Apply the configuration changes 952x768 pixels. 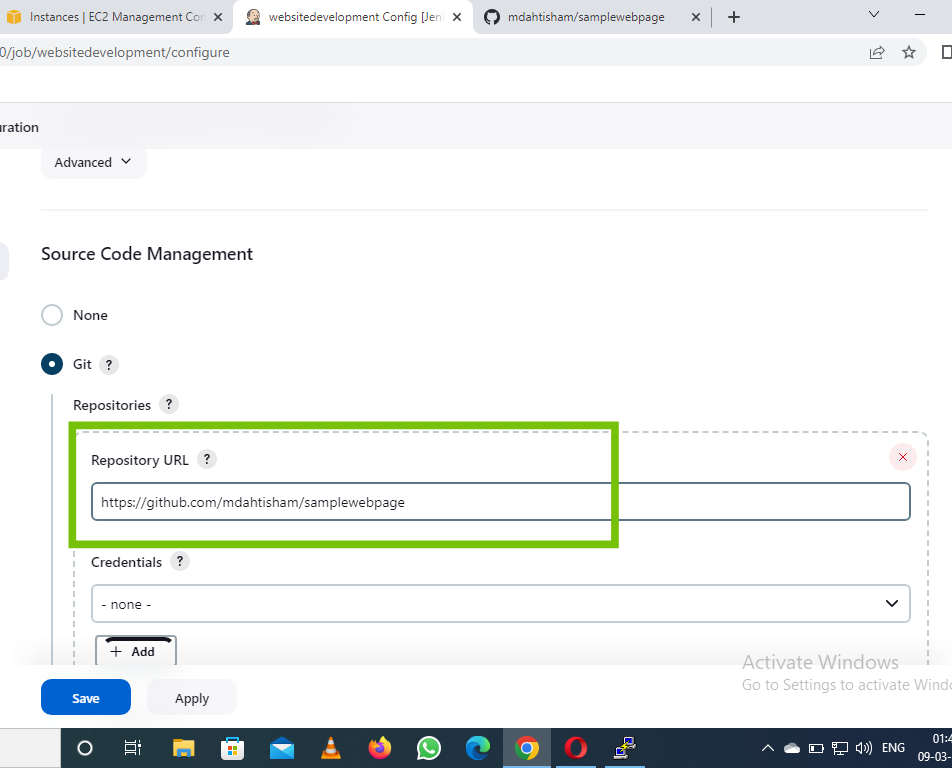click(192, 698)
